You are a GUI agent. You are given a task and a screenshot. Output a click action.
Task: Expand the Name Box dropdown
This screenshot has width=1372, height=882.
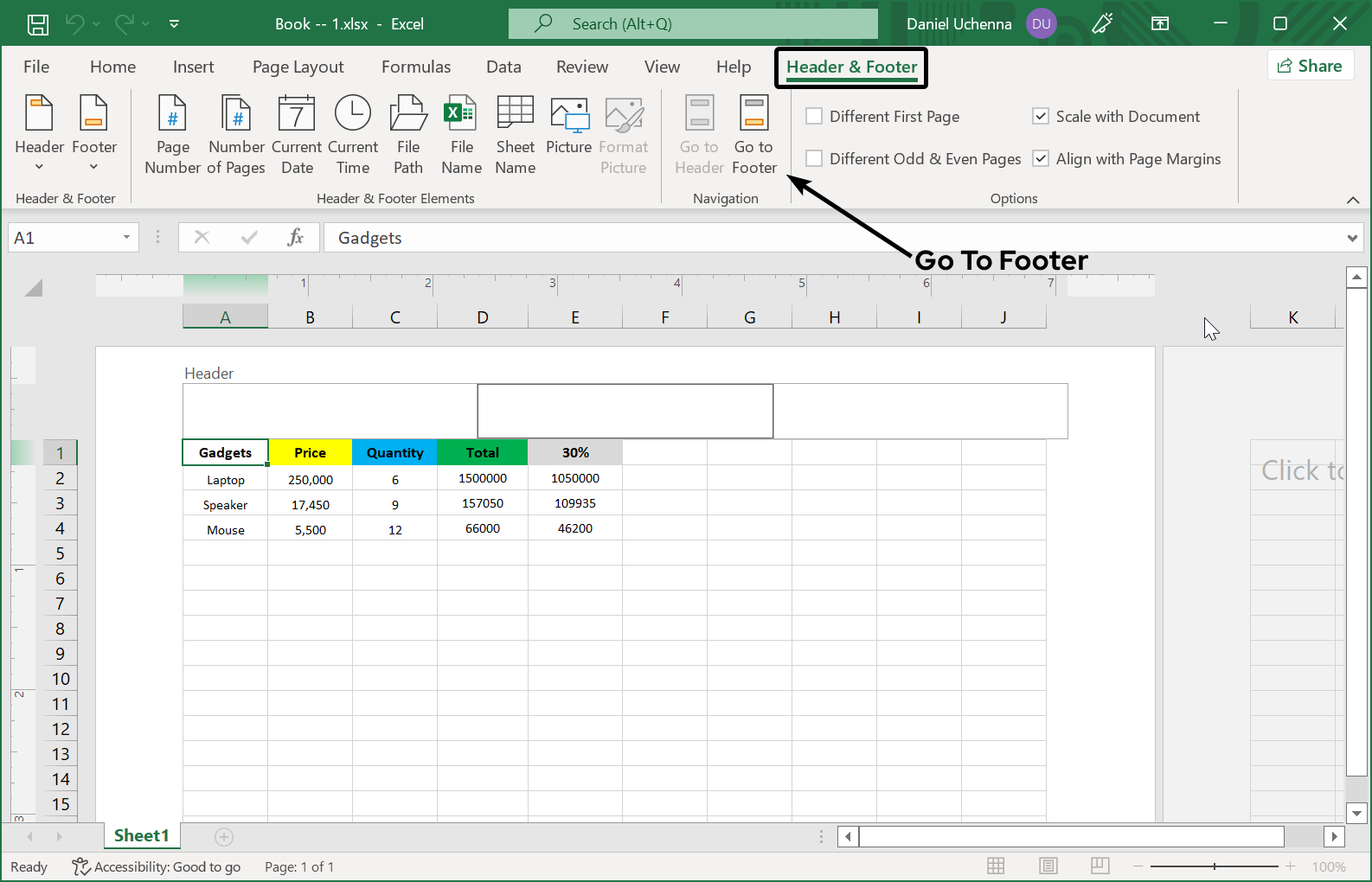[x=126, y=238]
